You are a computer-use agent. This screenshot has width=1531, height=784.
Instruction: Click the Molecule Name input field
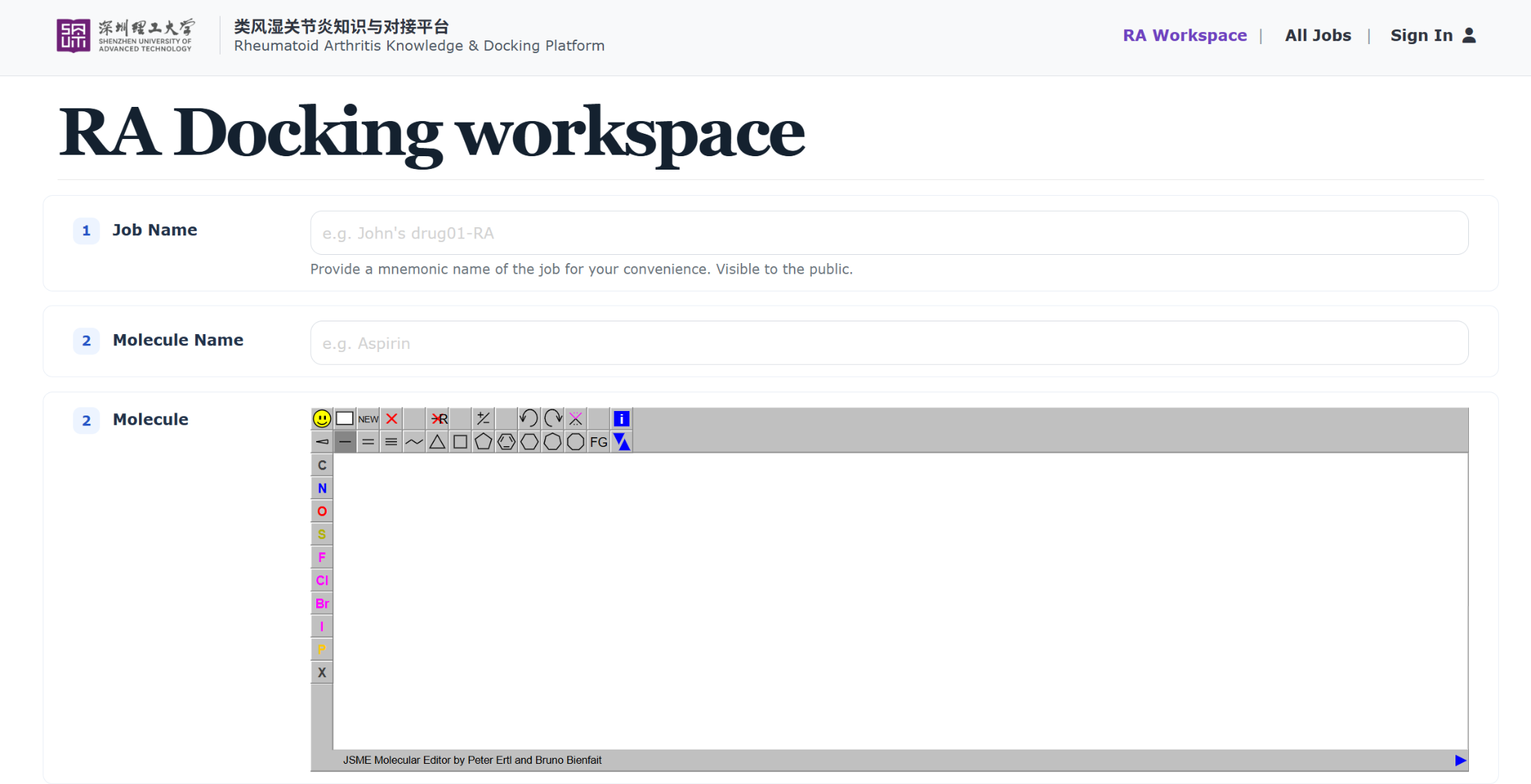889,343
